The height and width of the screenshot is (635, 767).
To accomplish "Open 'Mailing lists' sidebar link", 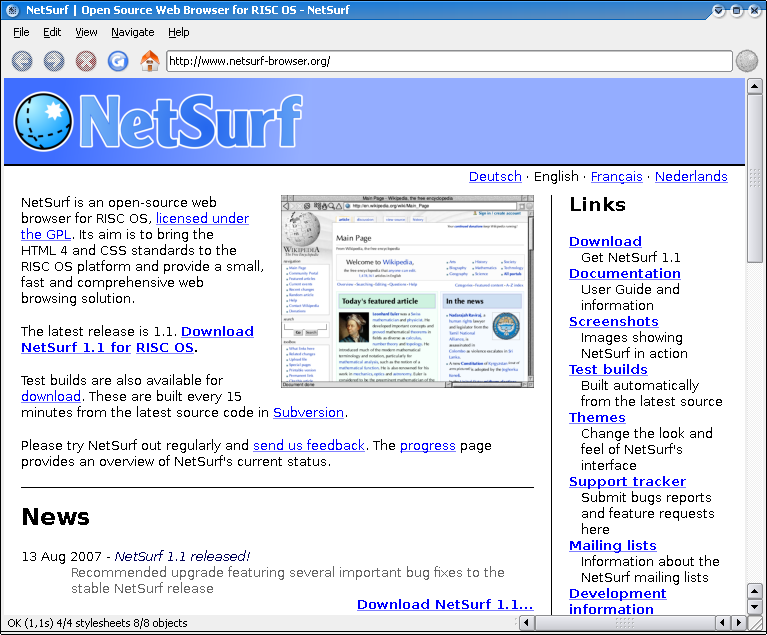I will click(x=612, y=545).
